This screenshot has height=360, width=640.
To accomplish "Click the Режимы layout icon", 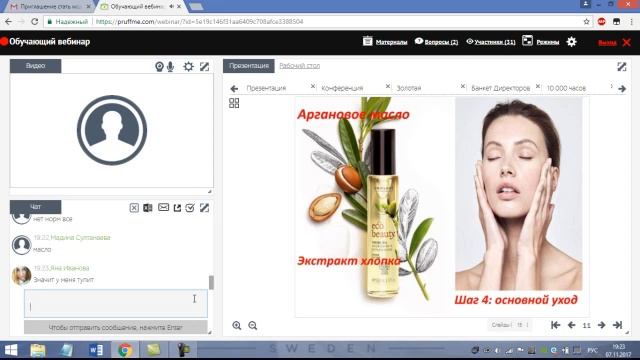I will tap(527, 41).
